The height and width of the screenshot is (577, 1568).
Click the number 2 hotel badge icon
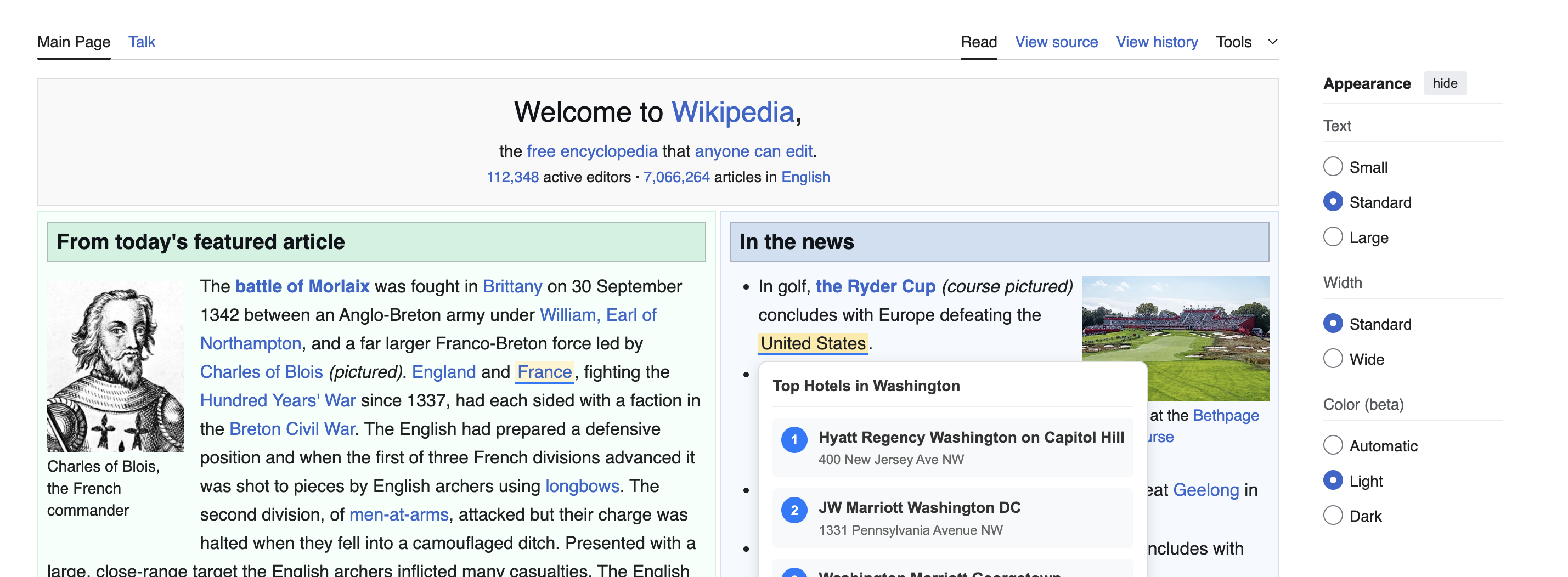(794, 510)
